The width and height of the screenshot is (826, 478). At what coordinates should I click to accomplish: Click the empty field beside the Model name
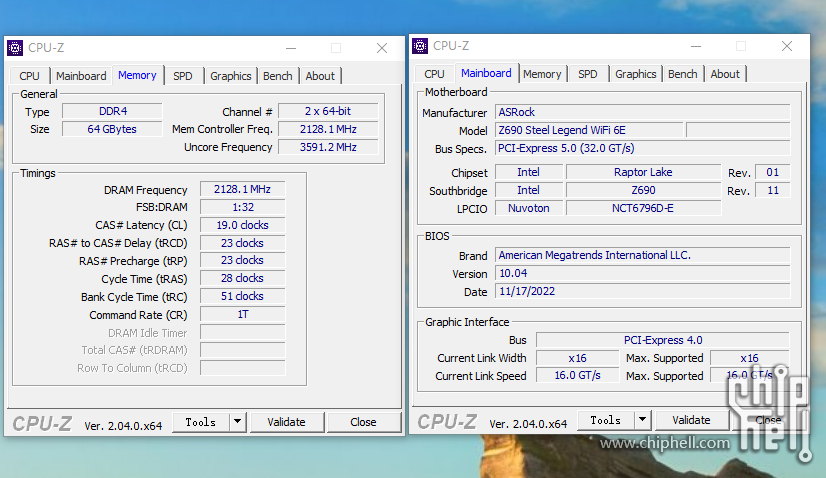738,130
